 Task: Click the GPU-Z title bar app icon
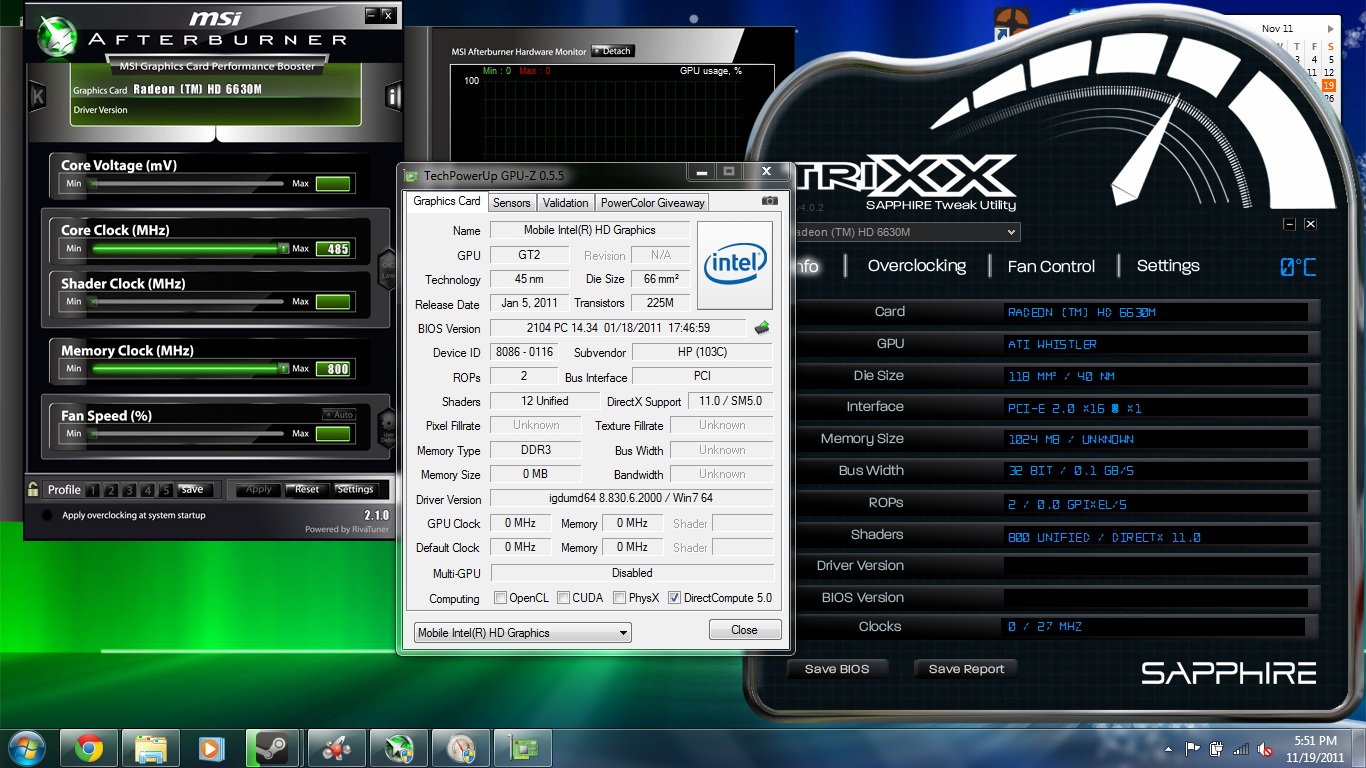tap(412, 175)
